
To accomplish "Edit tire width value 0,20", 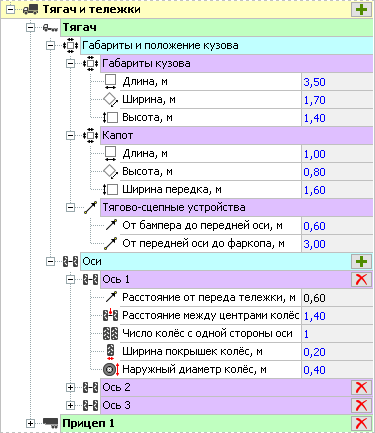I will [x=337, y=352].
